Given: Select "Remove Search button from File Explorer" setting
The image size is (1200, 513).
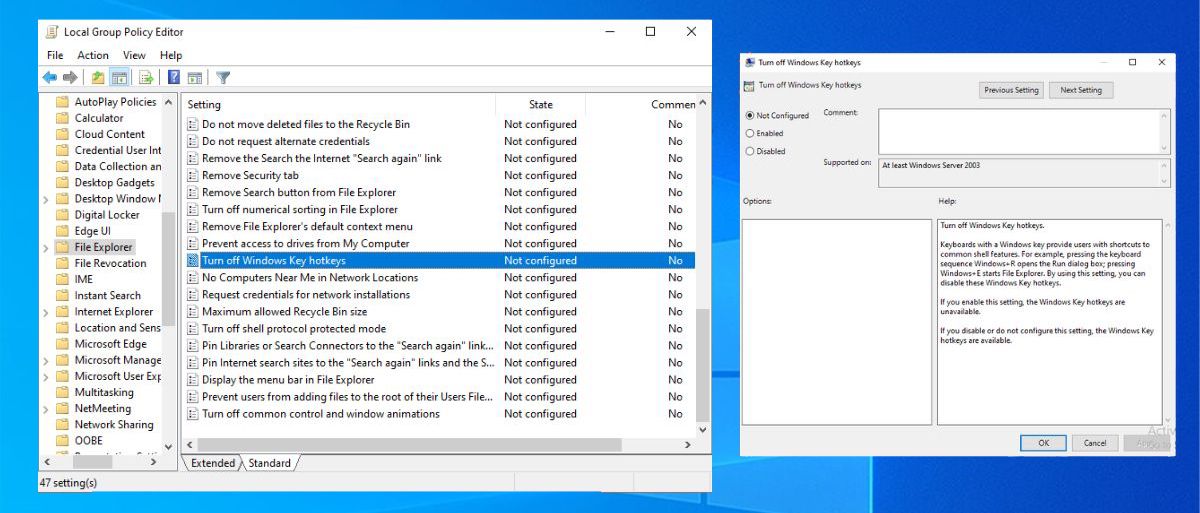Looking at the screenshot, I should [299, 192].
